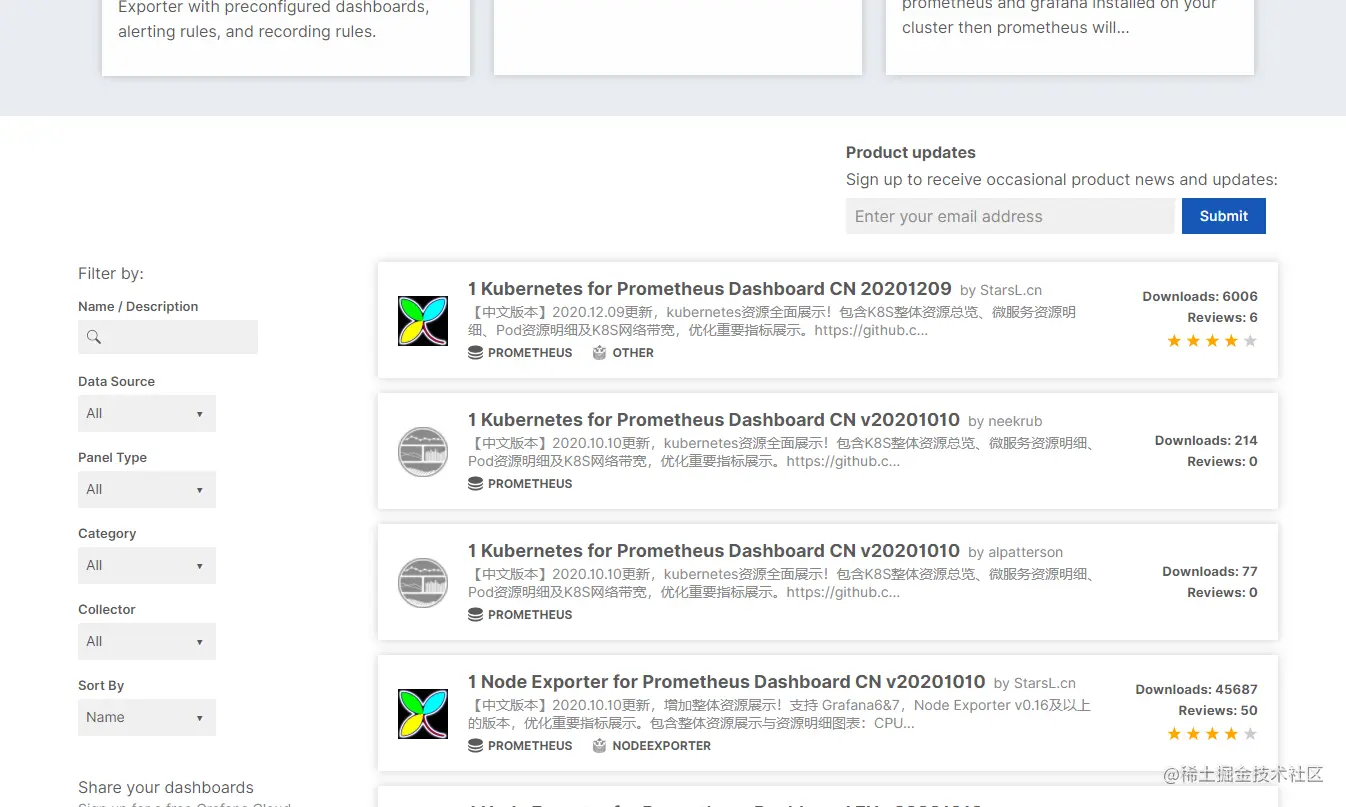Click the NODEEXPORTER collector icon
The width and height of the screenshot is (1346, 807).
click(x=600, y=746)
